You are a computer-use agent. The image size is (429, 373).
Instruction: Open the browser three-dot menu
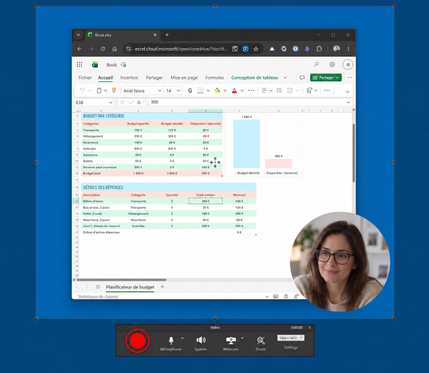coord(348,49)
